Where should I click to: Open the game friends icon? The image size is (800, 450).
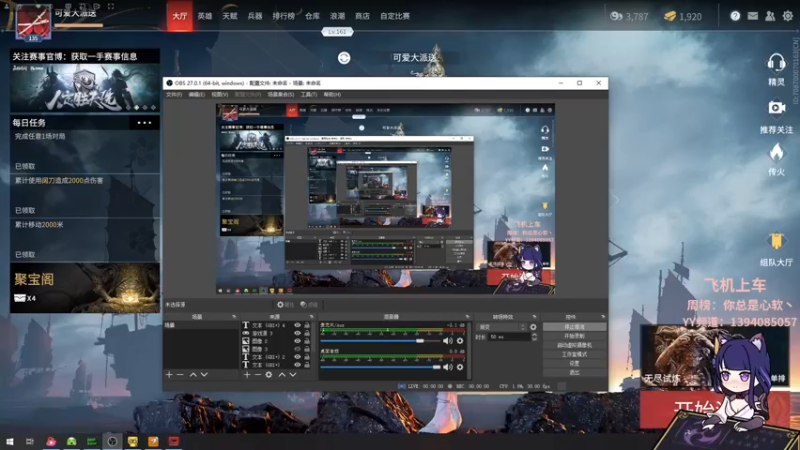pyautogui.click(x=770, y=16)
